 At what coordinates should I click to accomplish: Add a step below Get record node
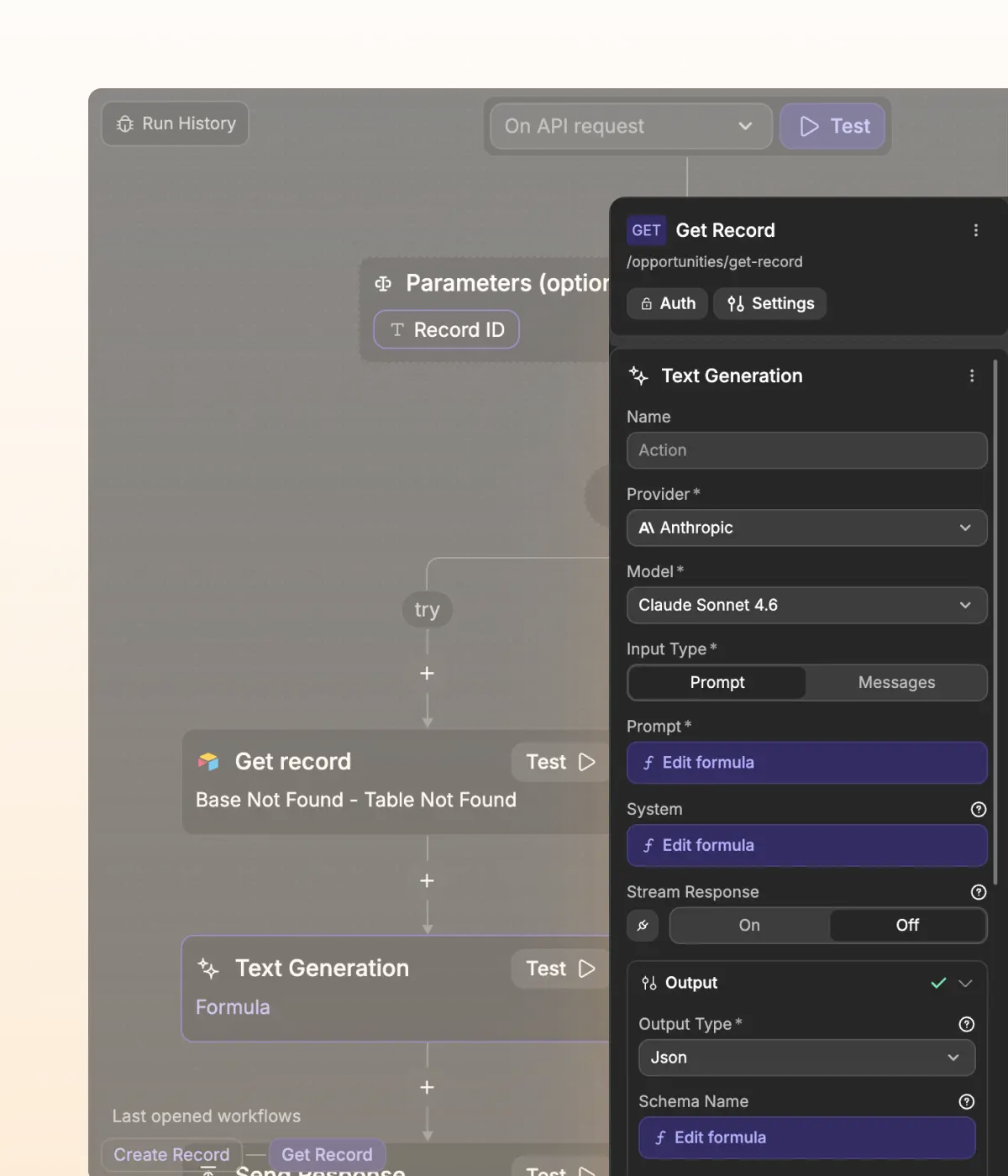[427, 880]
